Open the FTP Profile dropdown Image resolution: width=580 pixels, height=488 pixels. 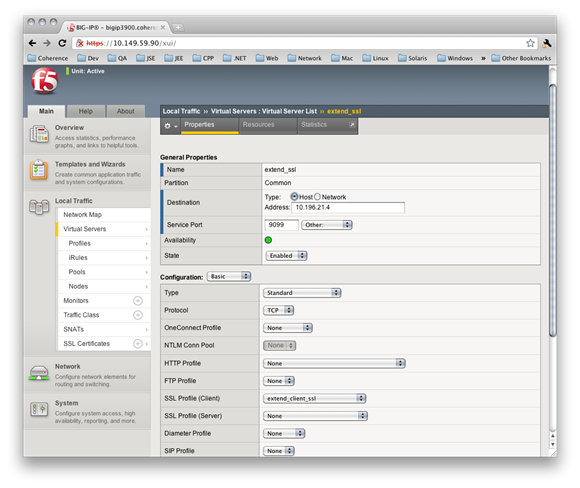pos(279,381)
